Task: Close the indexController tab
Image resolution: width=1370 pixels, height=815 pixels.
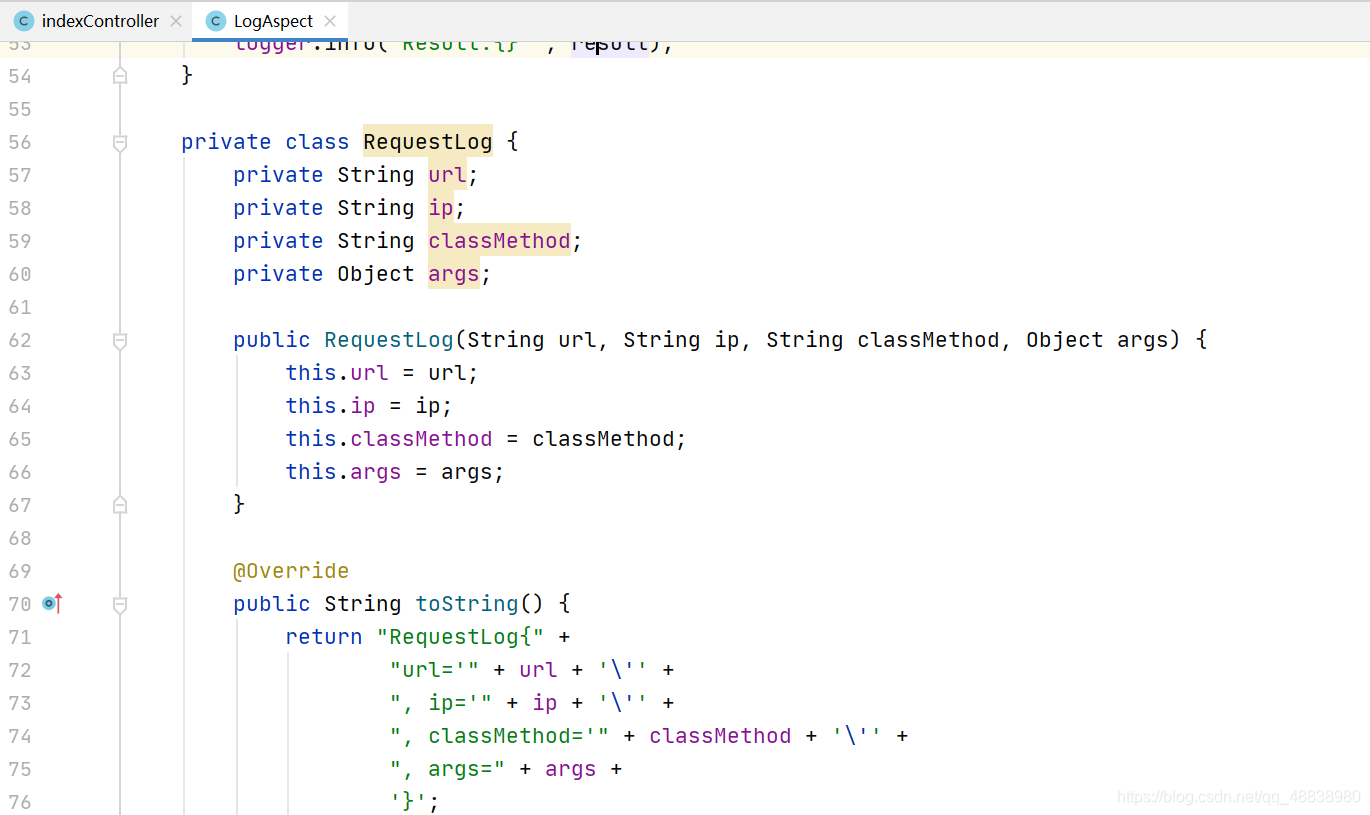Action: click(x=176, y=21)
